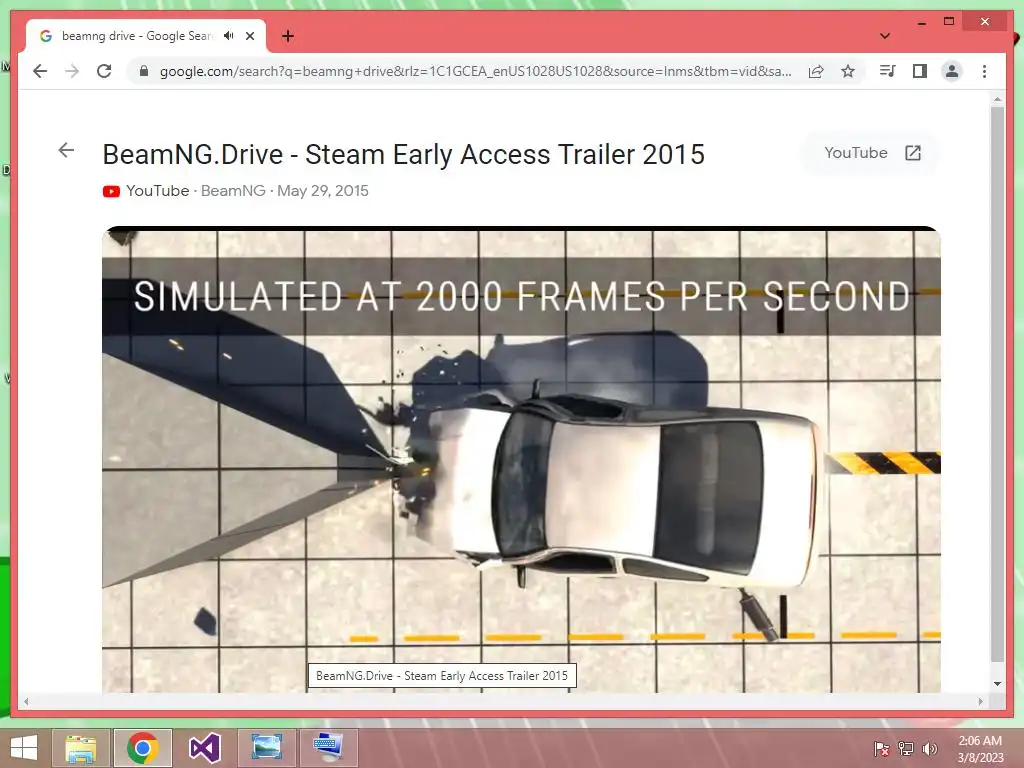Screen dimensions: 1024x768
Task: Click the BeamNG.Drive trailer title
Action: pyautogui.click(x=404, y=155)
